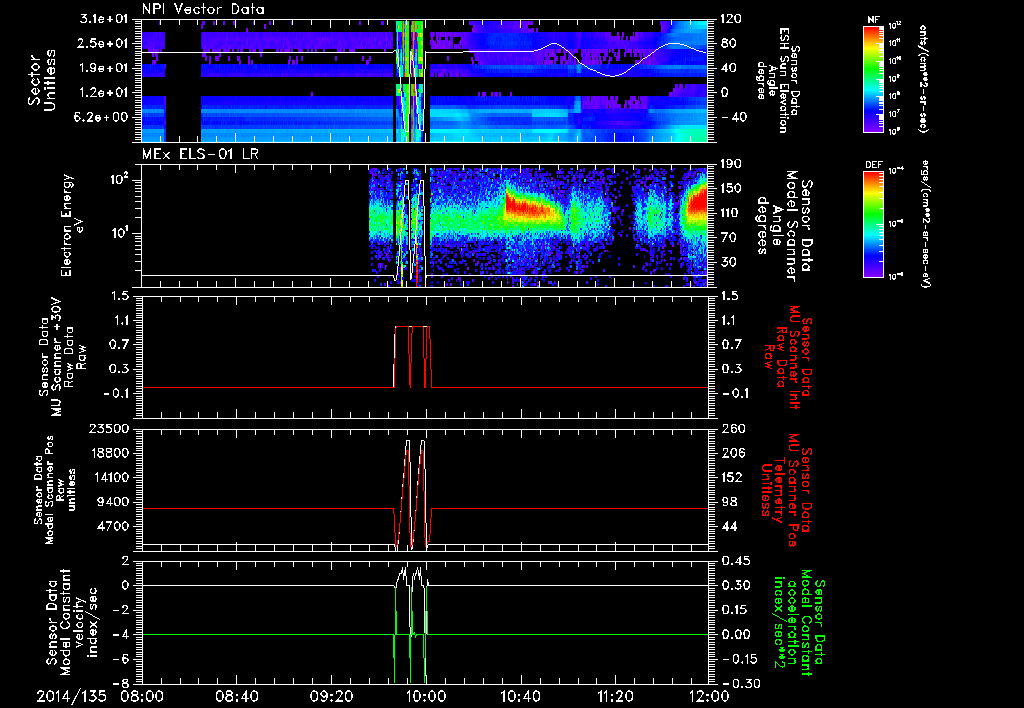Click the 'Sector Unitless' axis label
This screenshot has width=1024, height=708.
[42, 80]
